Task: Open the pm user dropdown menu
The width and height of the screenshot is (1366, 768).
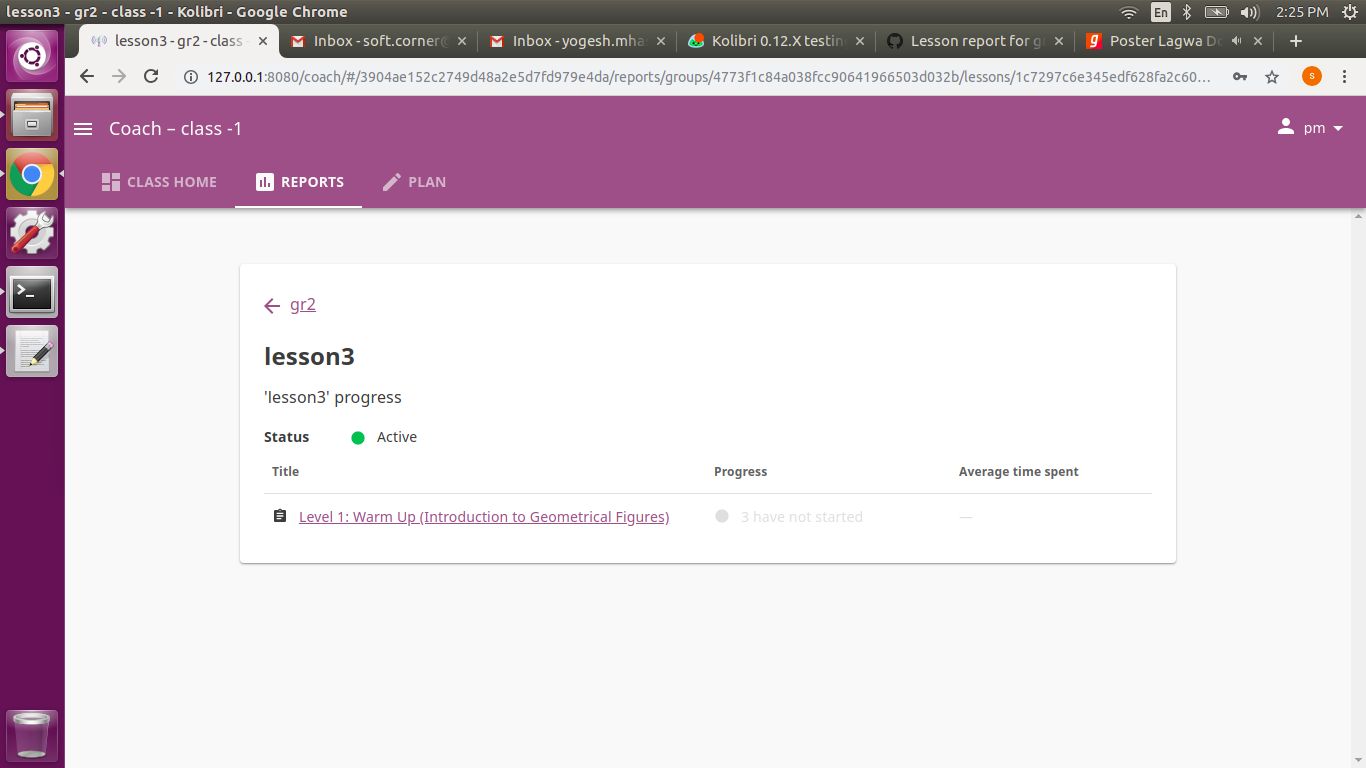Action: pos(1318,127)
